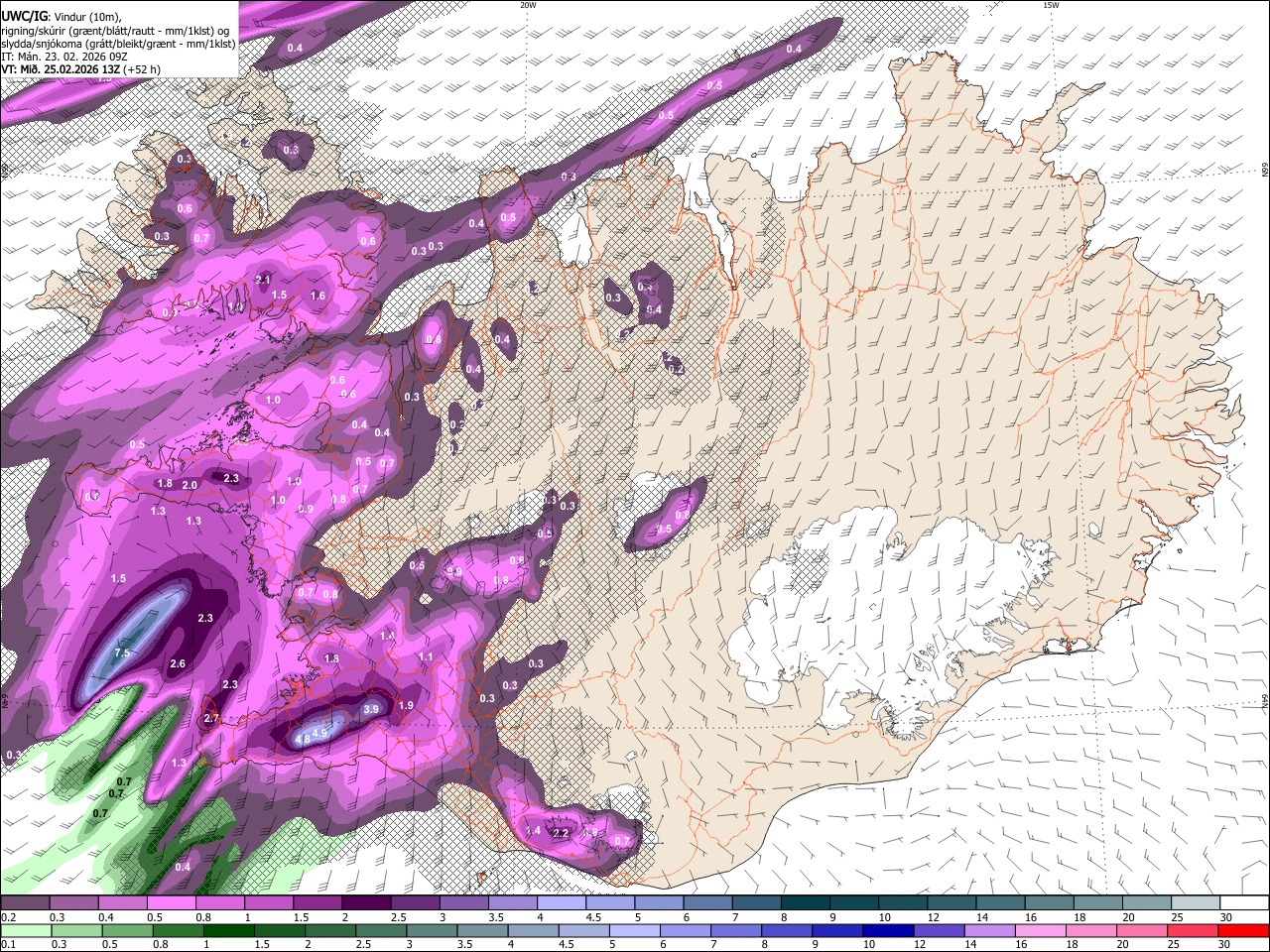The width and height of the screenshot is (1270, 952).
Task: Click the 2.0 precipitation value on the map
Action: [x=190, y=484]
